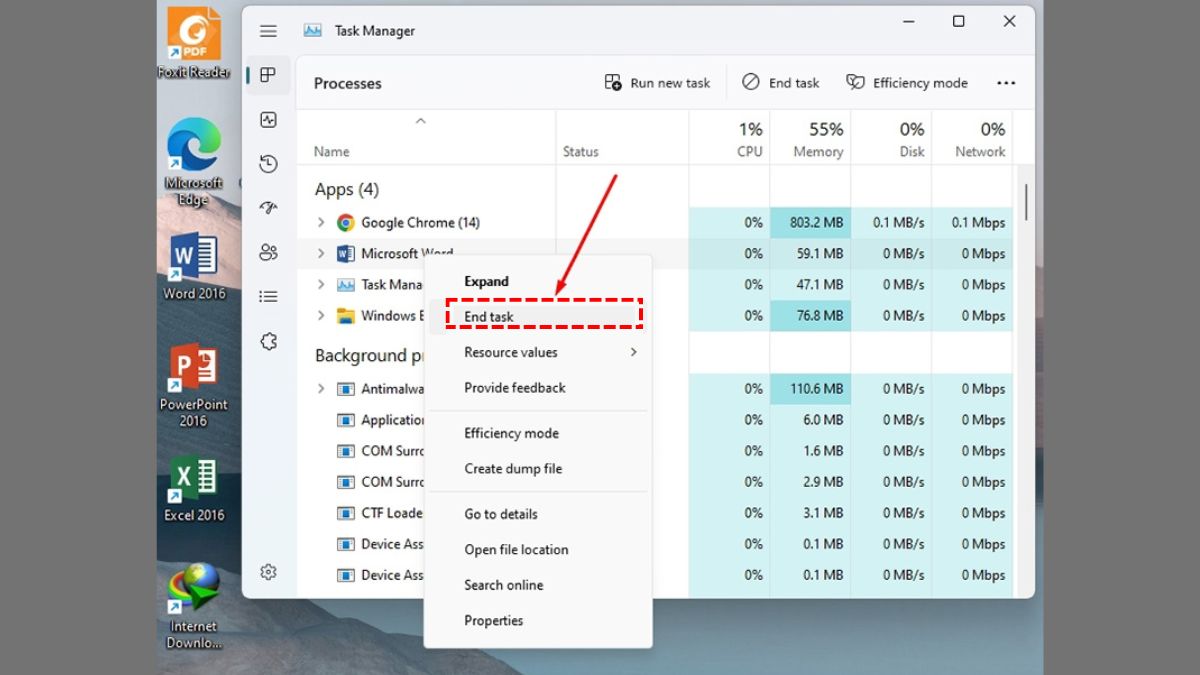Click the Antimalware process icon
The height and width of the screenshot is (675, 1200).
click(346, 389)
